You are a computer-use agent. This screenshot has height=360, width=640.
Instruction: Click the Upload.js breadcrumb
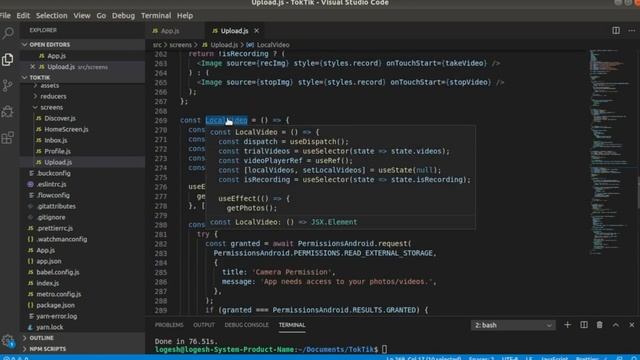(220, 45)
